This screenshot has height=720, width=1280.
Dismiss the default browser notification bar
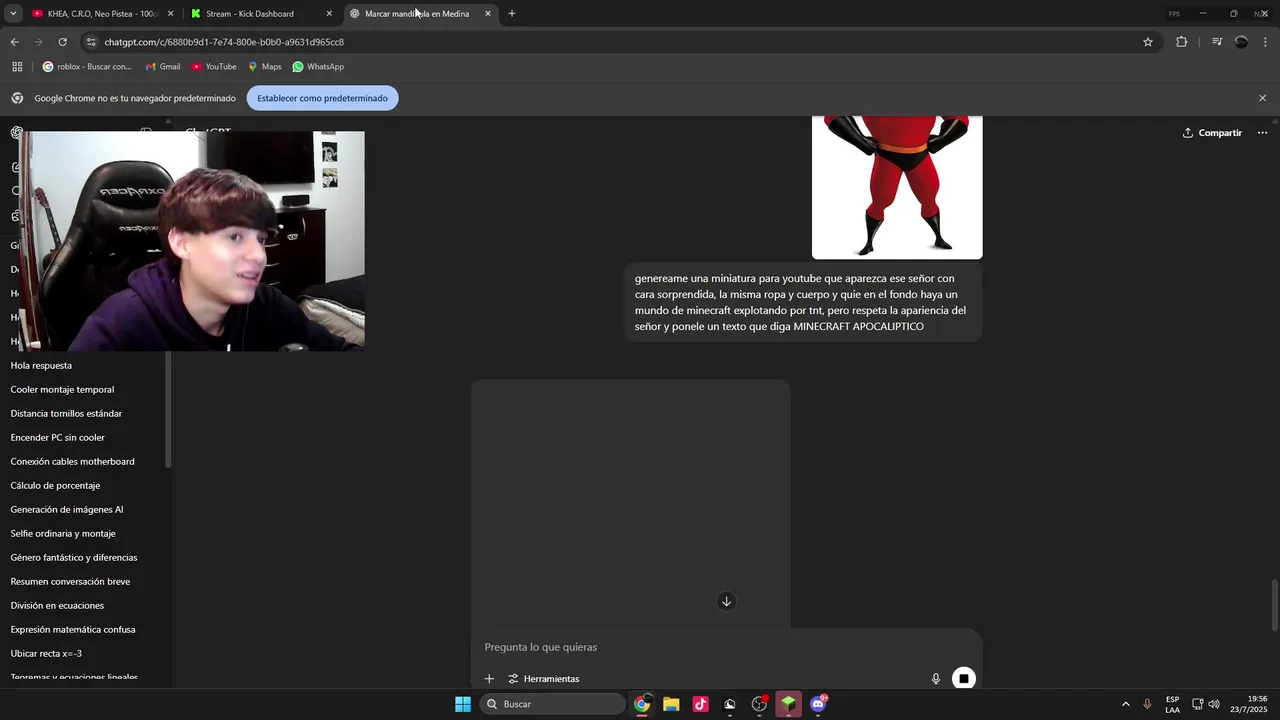click(1262, 98)
